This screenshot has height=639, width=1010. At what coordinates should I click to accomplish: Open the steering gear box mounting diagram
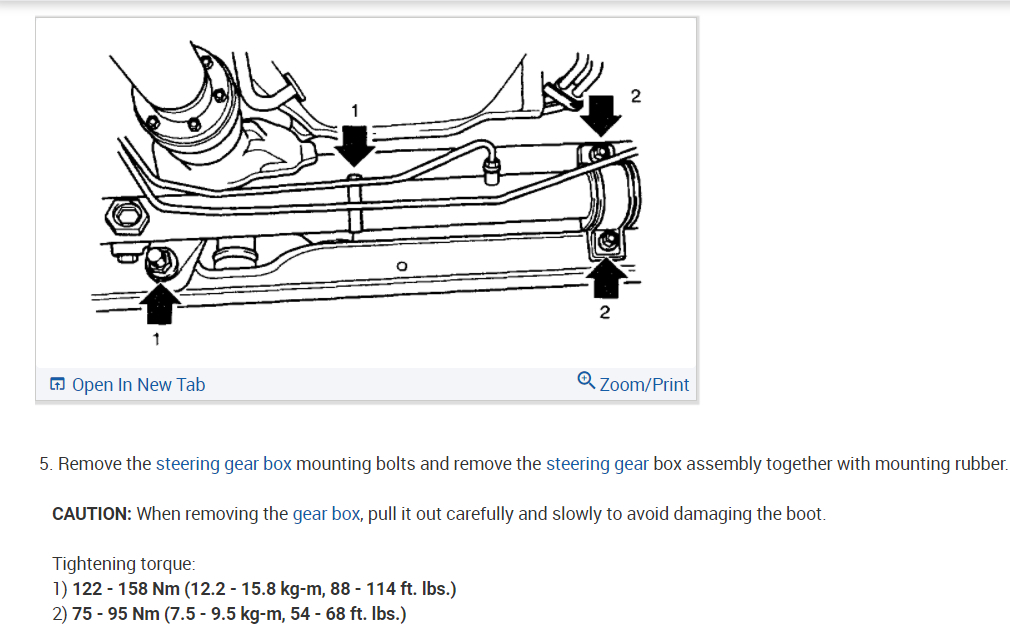[366, 193]
